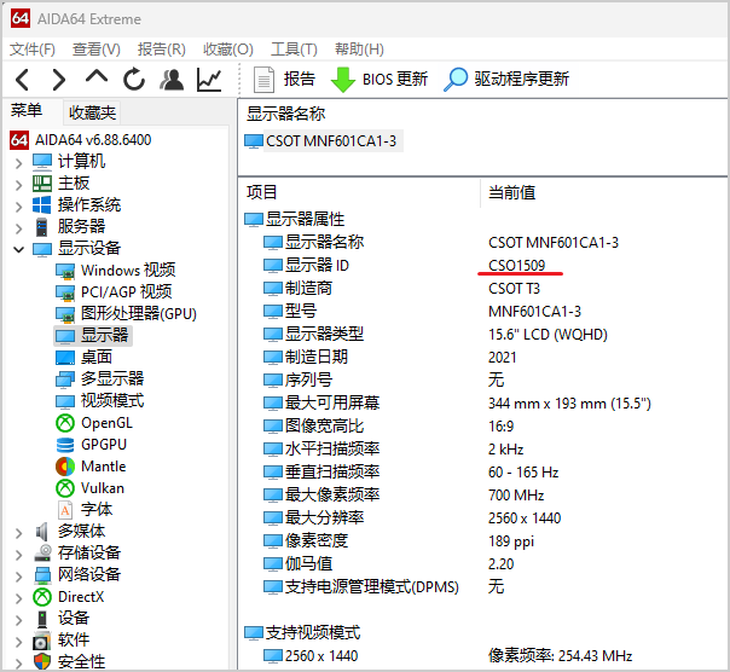Open the graph chart toolbar icon
The height and width of the screenshot is (672, 730).
tap(209, 80)
